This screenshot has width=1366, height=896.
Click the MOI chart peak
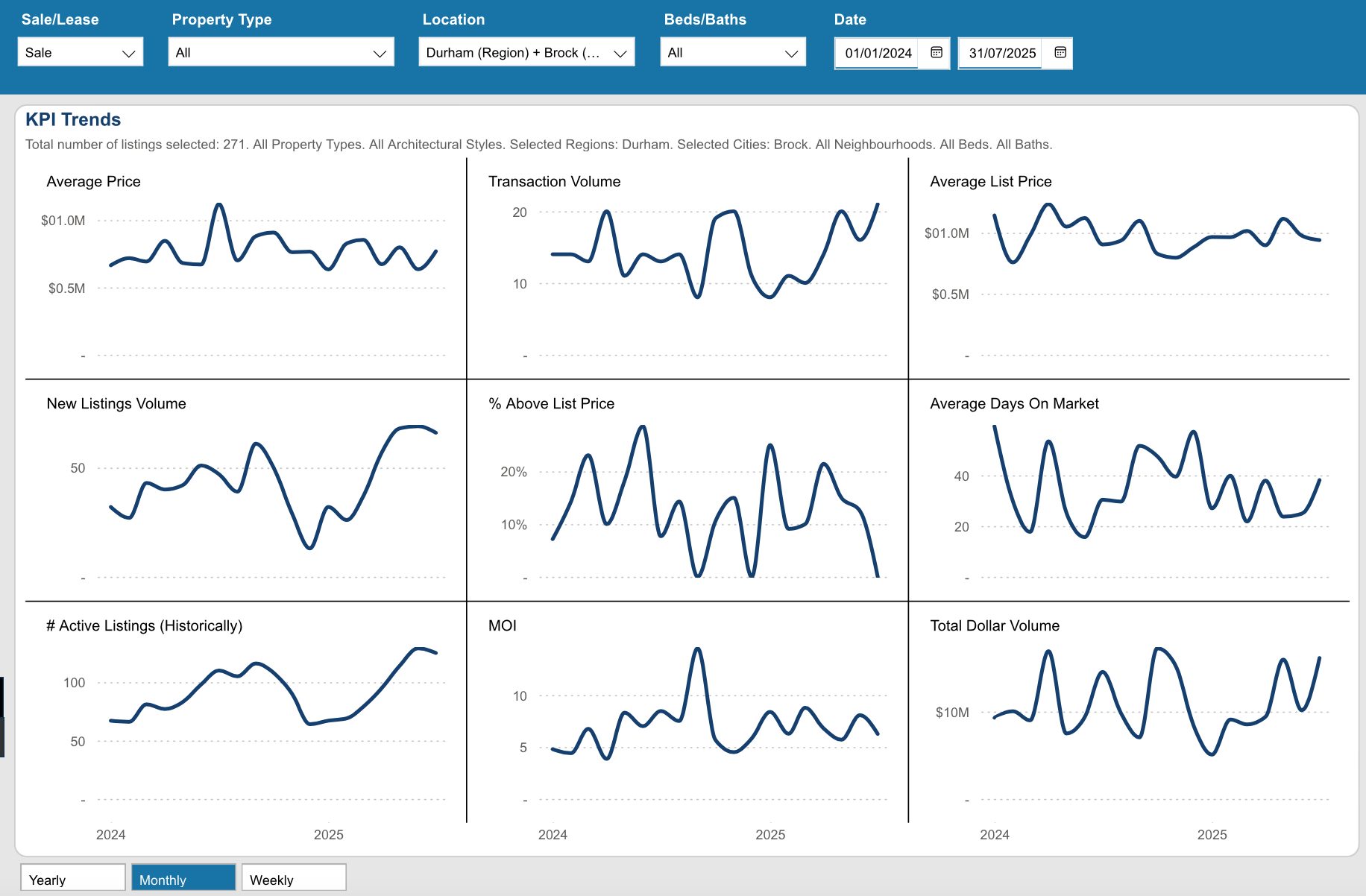[697, 650]
